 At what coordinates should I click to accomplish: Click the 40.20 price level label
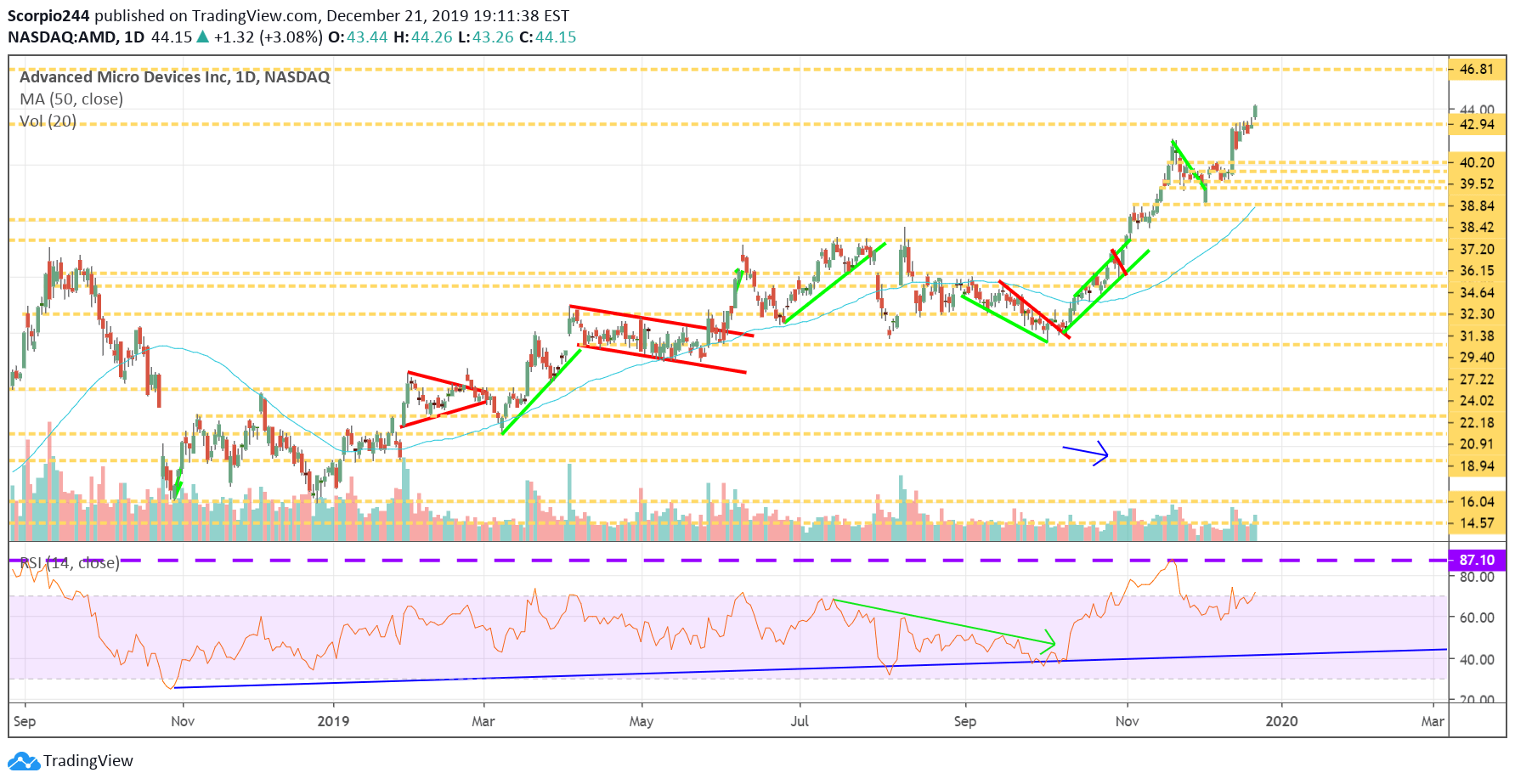pos(1477,162)
